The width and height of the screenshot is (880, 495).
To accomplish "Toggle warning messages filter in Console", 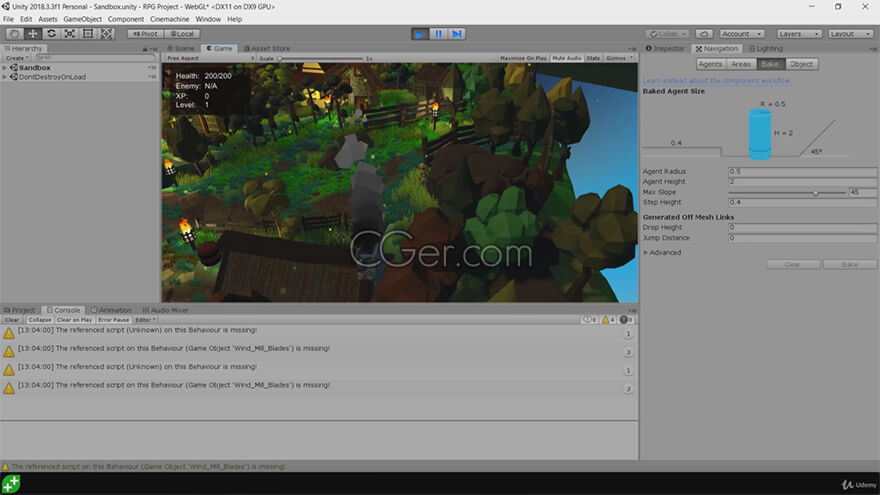I will tap(608, 320).
